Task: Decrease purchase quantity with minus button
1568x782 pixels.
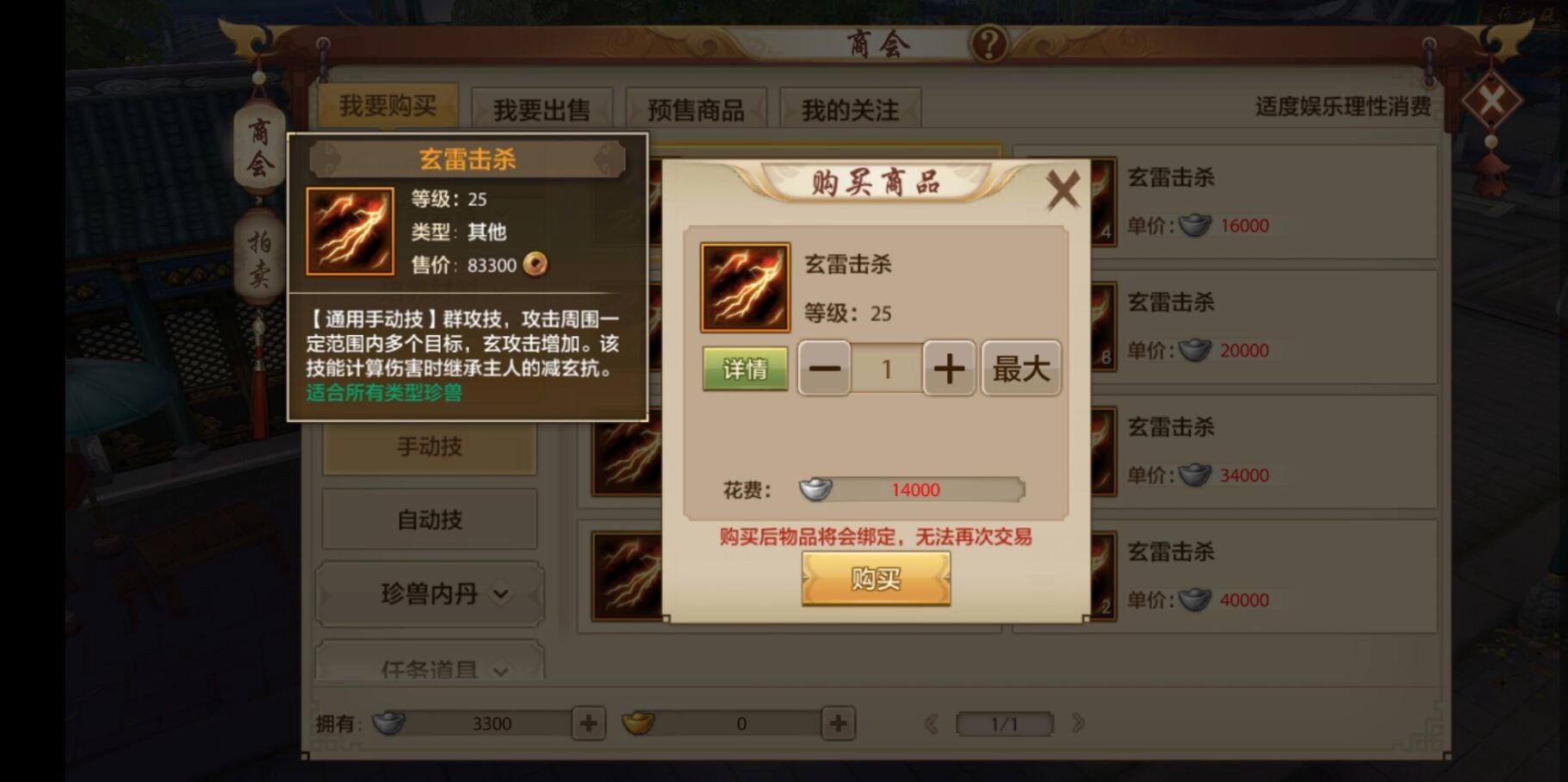Action: (824, 369)
